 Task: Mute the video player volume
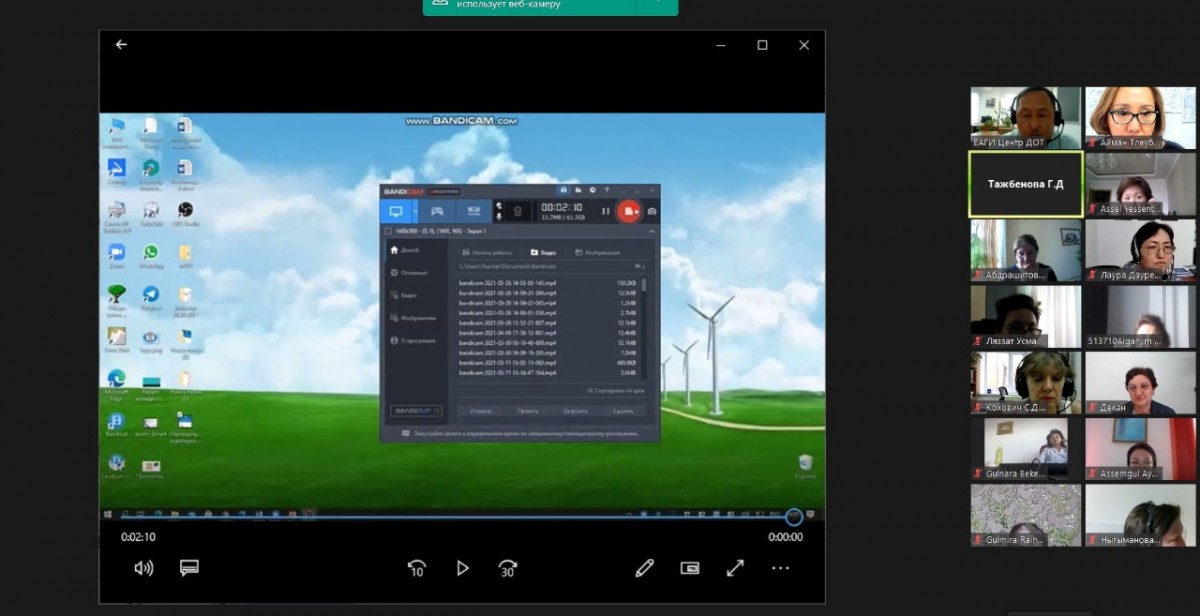click(x=144, y=568)
